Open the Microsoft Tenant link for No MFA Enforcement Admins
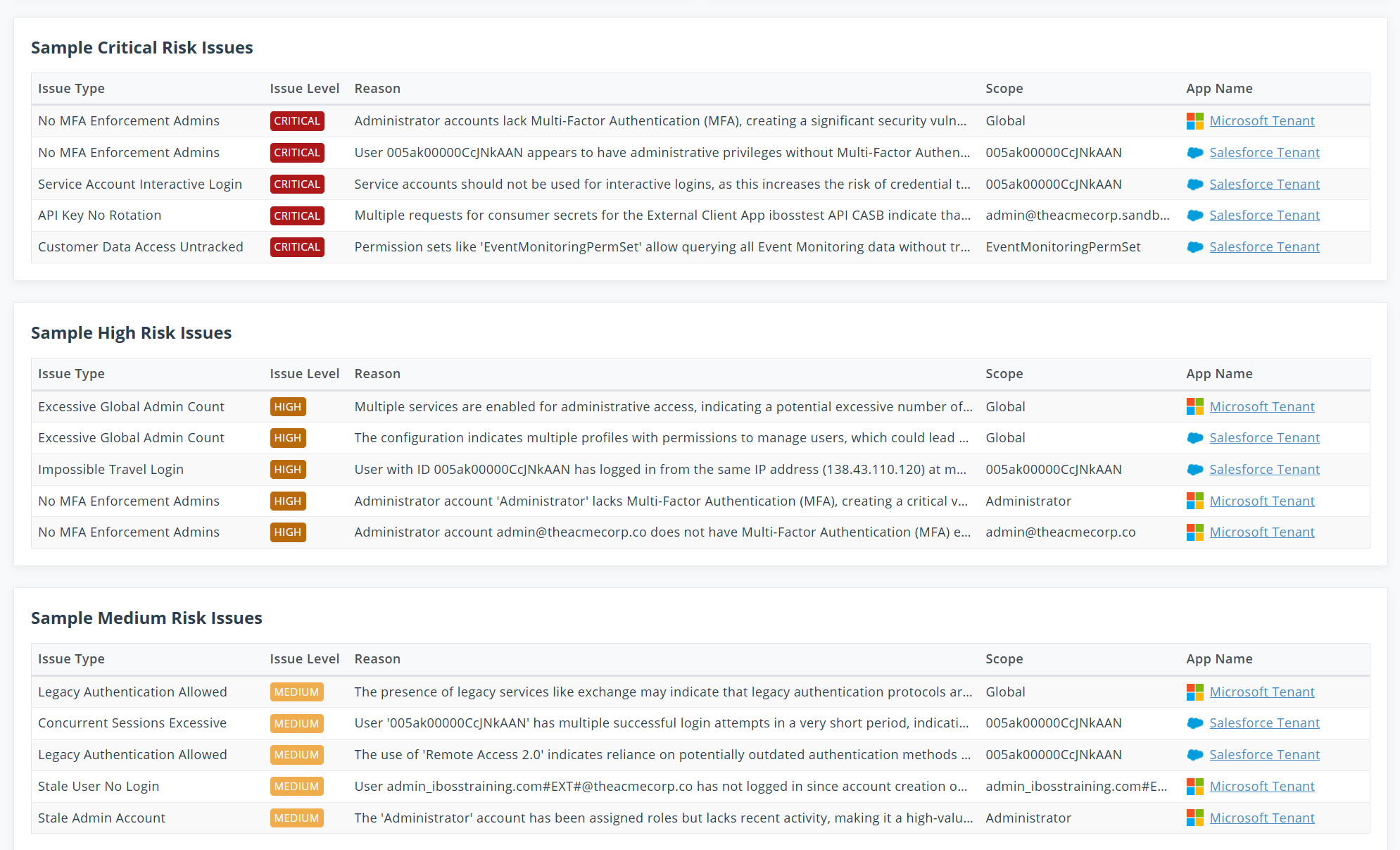Viewport: 1400px width, 850px height. coord(1262,120)
